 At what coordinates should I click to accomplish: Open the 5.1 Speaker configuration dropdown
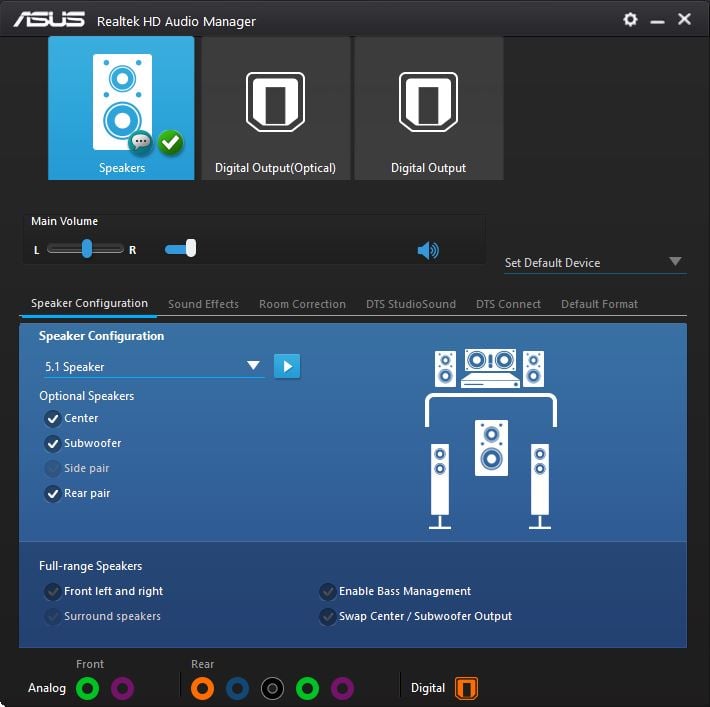coord(152,366)
